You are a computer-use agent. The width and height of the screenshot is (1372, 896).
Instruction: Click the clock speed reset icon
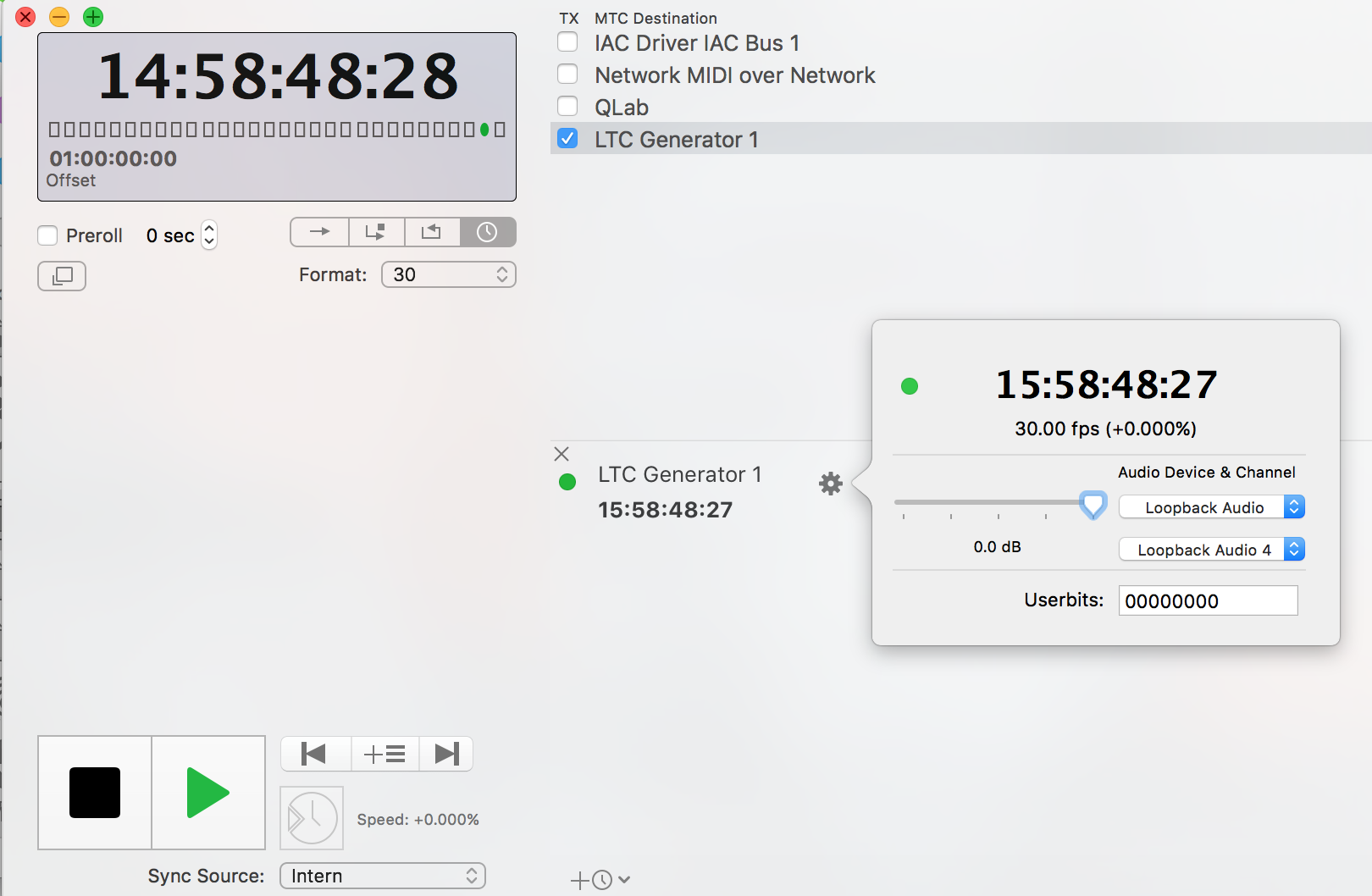pos(312,818)
